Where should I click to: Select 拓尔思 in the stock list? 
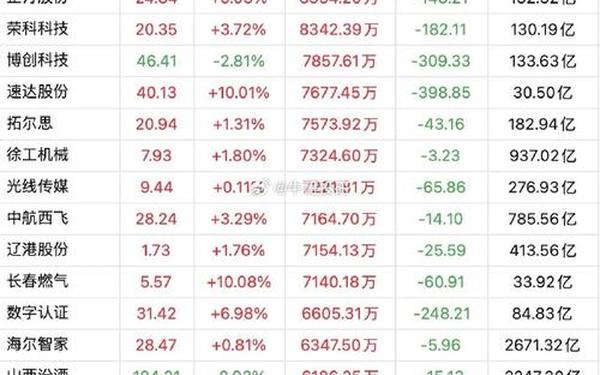pyautogui.click(x=30, y=124)
